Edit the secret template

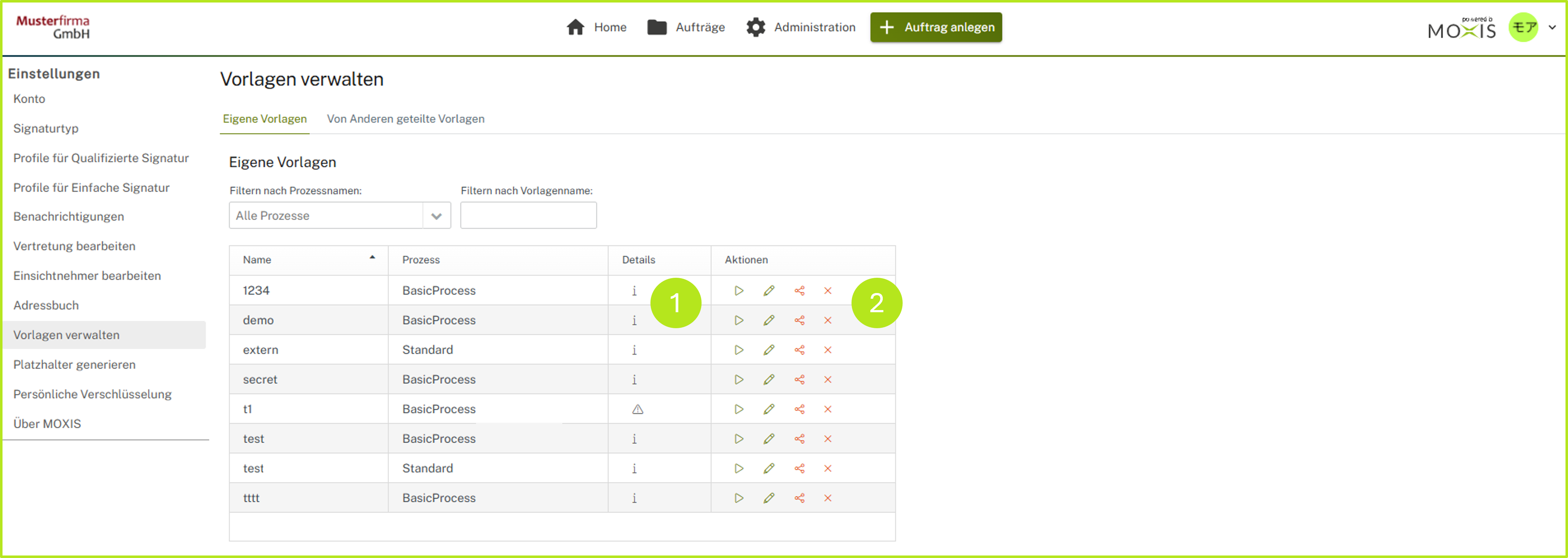pyautogui.click(x=769, y=380)
